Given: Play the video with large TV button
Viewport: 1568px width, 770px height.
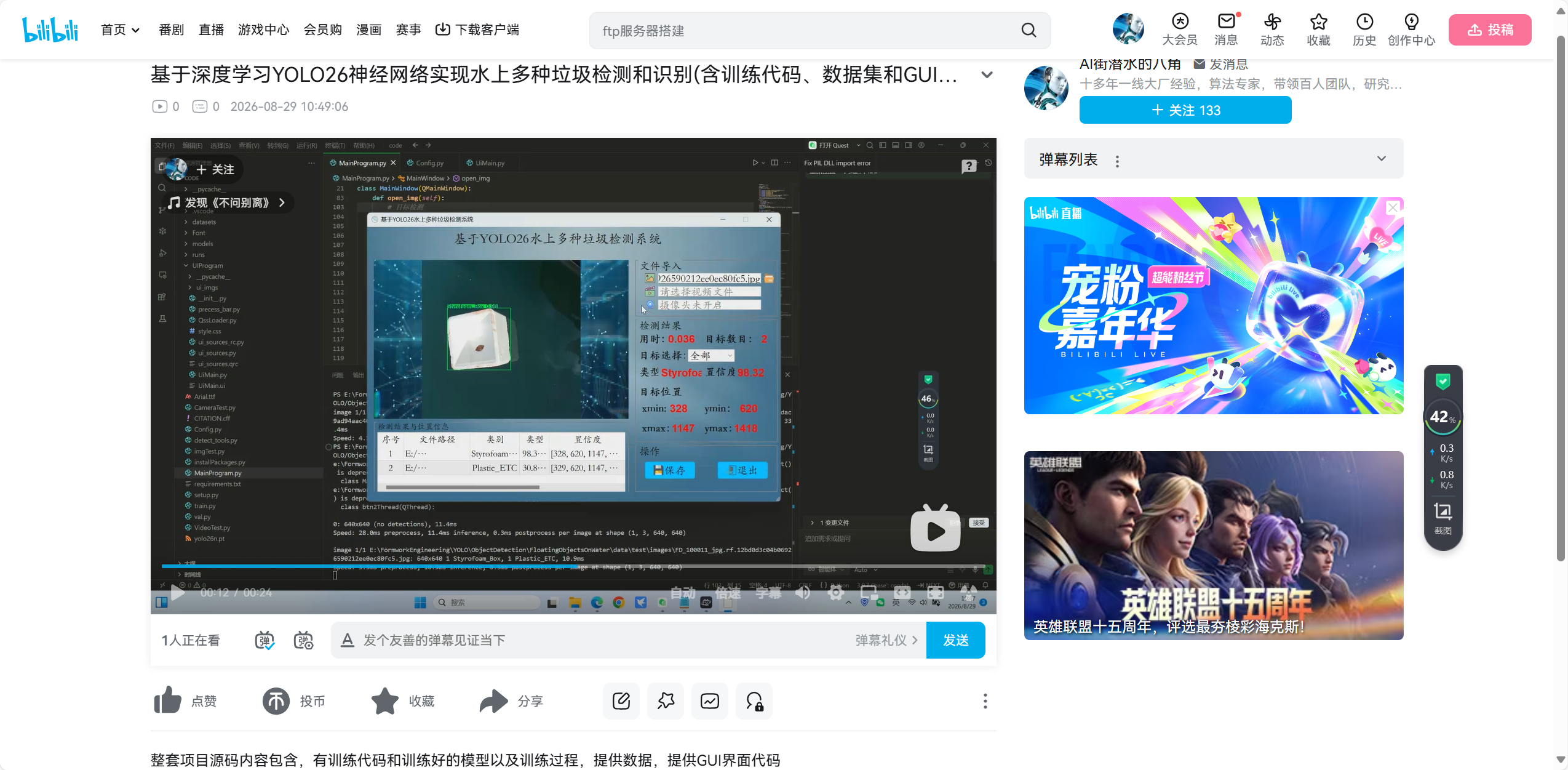Looking at the screenshot, I should point(935,528).
